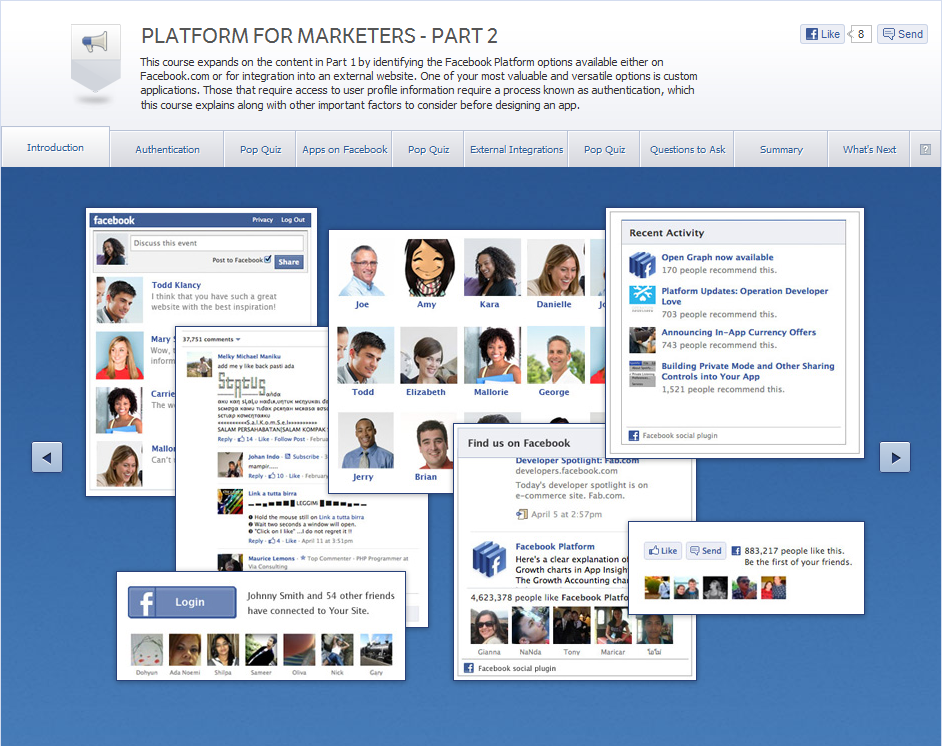Click Gary's friend avatar
This screenshot has width=942, height=746.
point(376,650)
